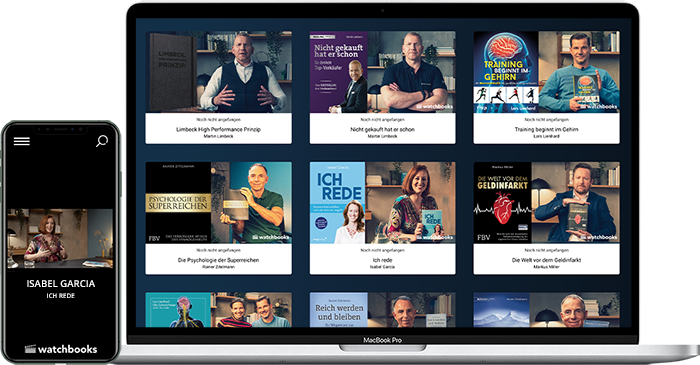This screenshot has width=700, height=365.
Task: Open the Nicht gekauft hat er schon video
Action: (x=383, y=72)
